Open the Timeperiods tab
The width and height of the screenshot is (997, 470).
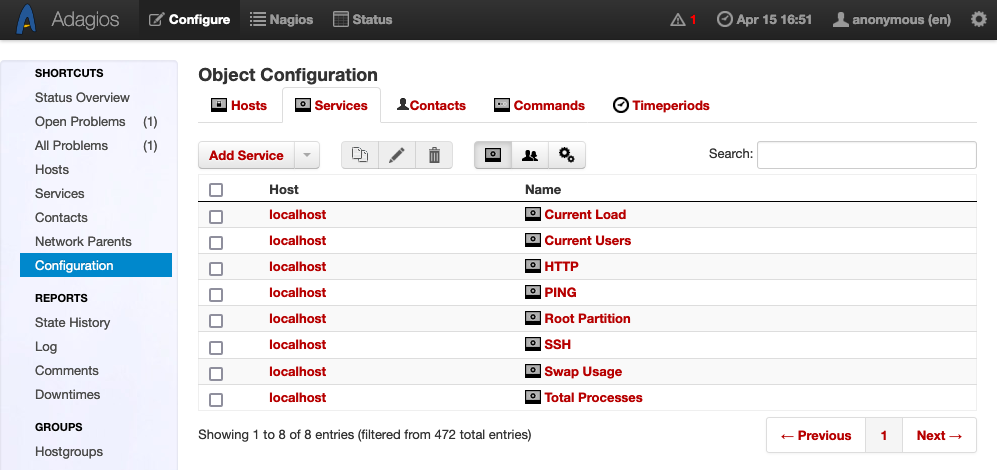coord(661,105)
